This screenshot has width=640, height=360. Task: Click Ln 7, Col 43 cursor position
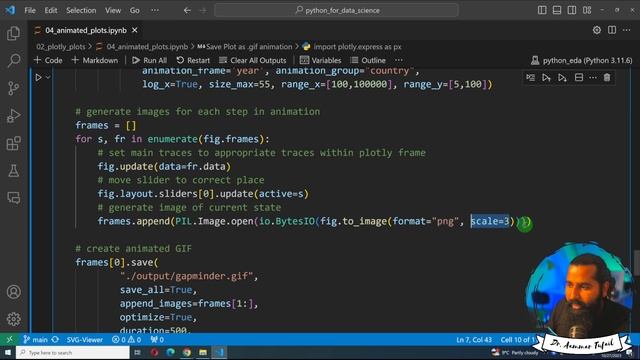click(474, 340)
